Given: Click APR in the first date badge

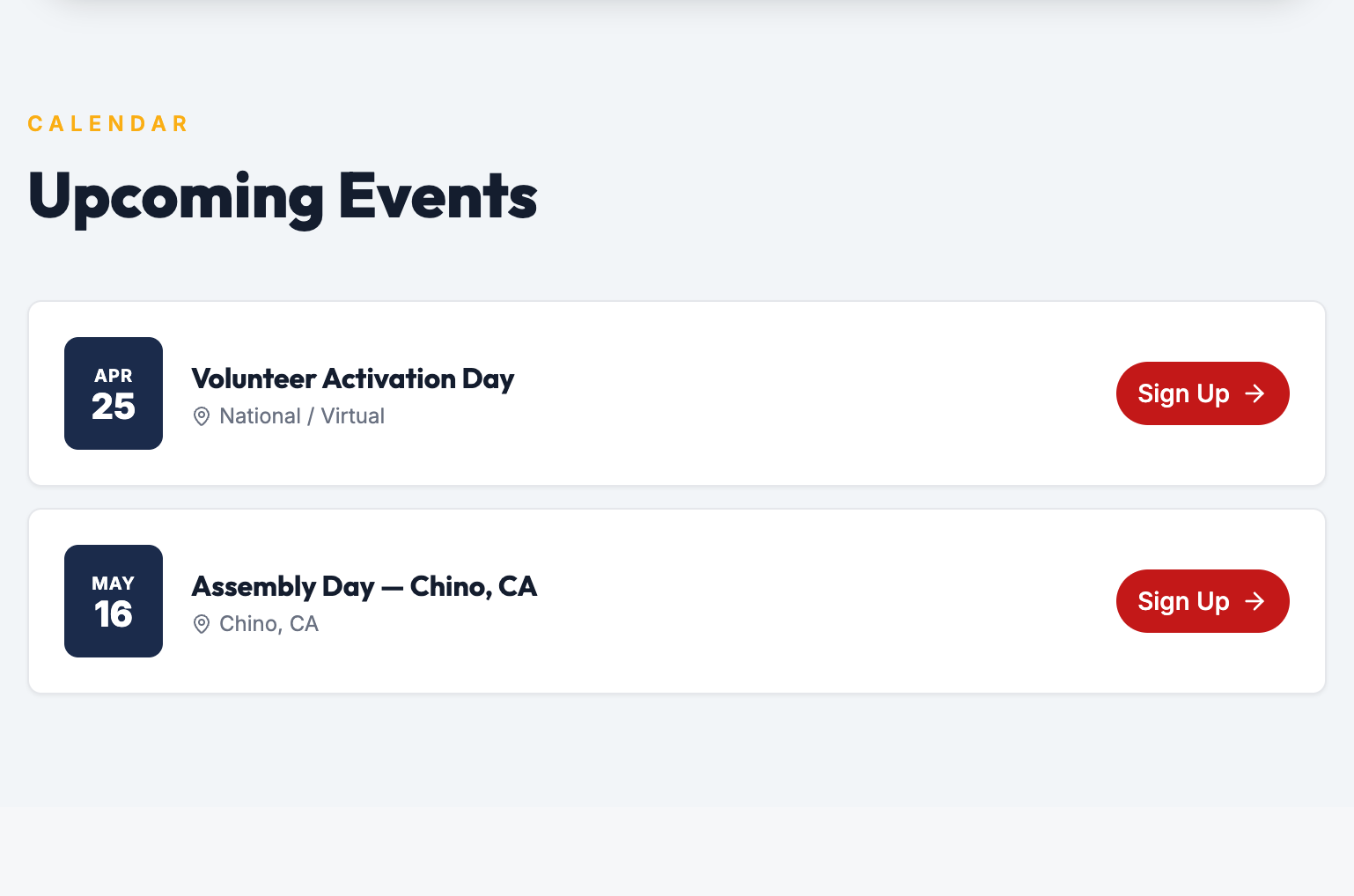Looking at the screenshot, I should [113, 376].
